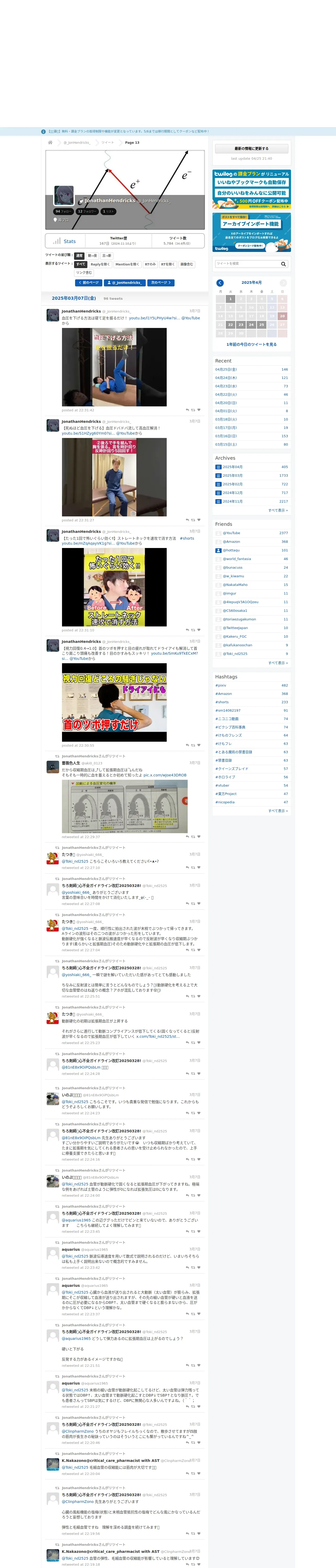The height and width of the screenshot is (1568, 336).
Task: Click the @YouTube friend avatar icon
Action: 218,533
